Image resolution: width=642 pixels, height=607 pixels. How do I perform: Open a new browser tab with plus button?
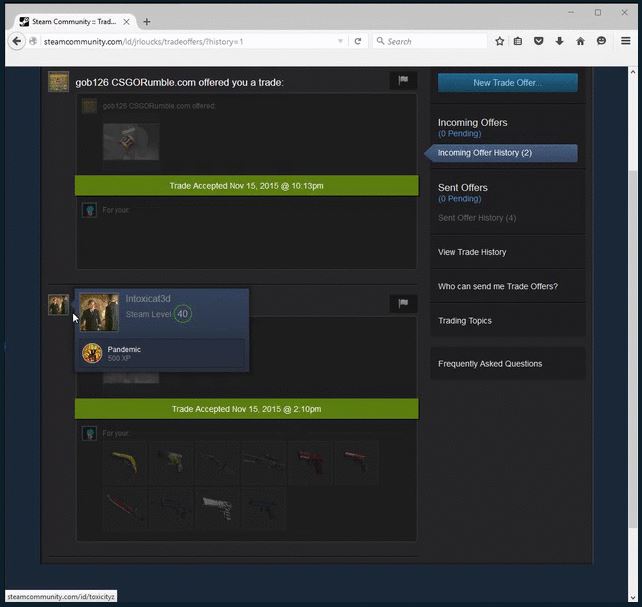coord(147,21)
